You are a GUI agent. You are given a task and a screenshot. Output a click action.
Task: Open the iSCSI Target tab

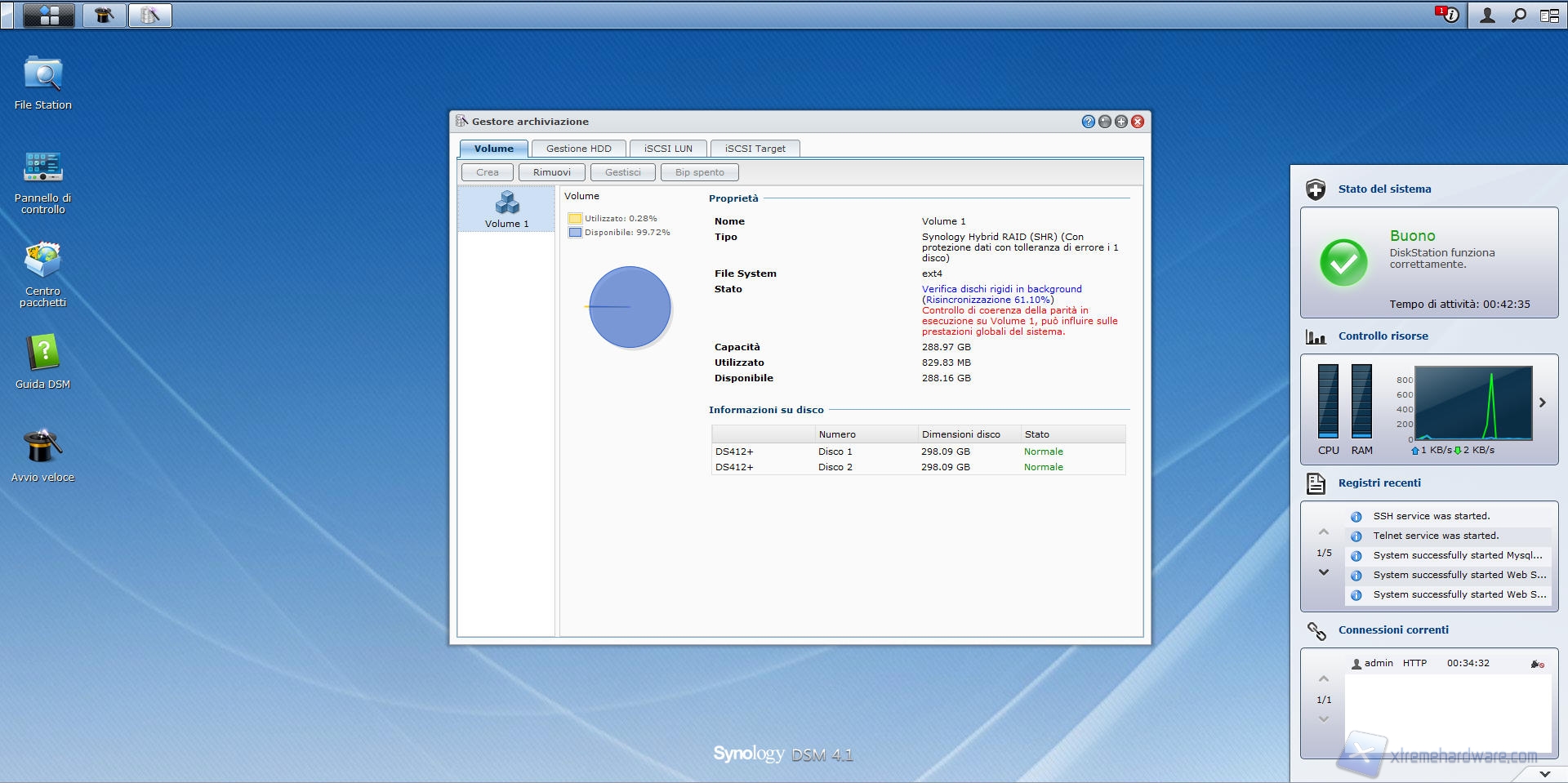click(x=755, y=149)
